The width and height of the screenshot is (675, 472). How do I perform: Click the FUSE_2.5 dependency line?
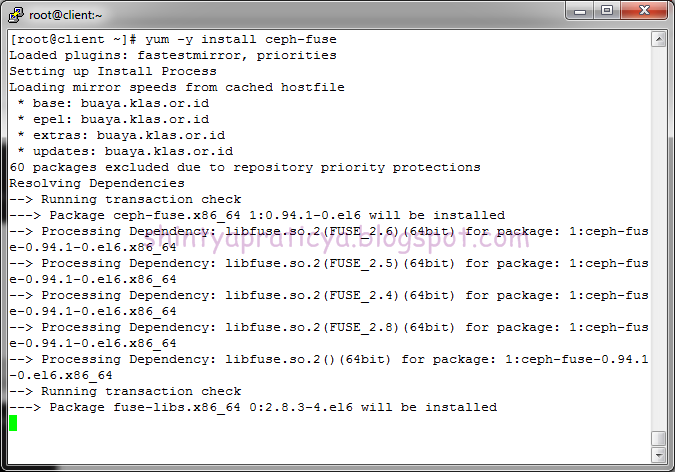point(329,271)
